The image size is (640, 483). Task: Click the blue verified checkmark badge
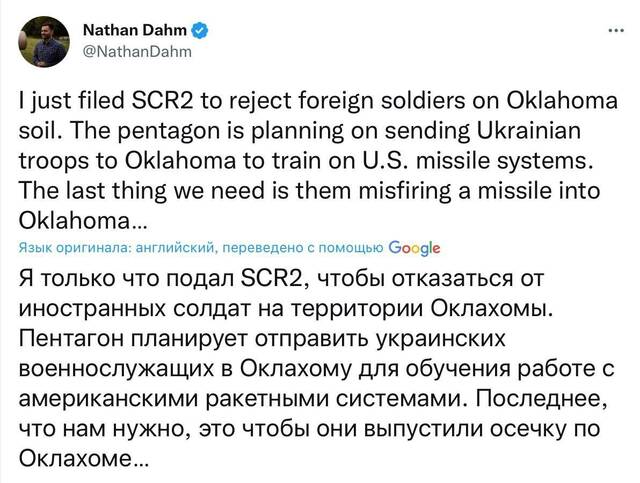(200, 31)
